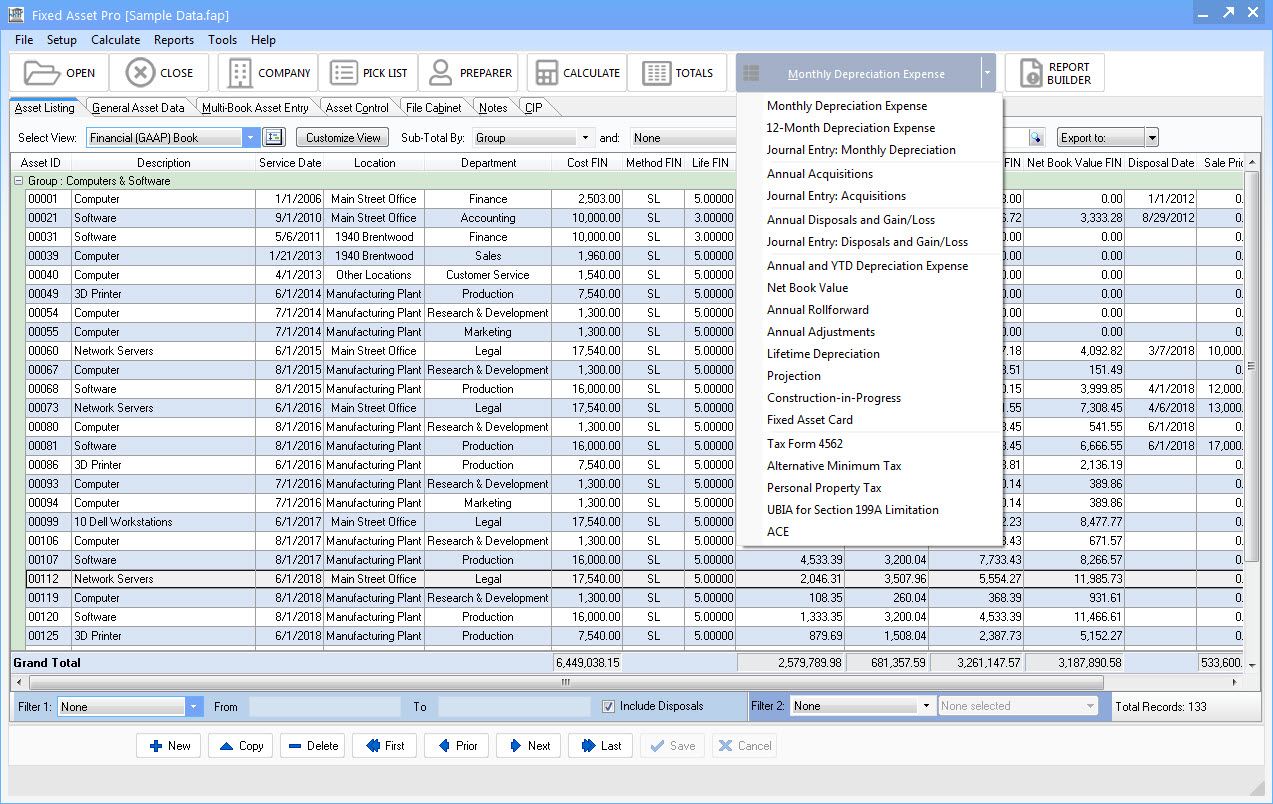Launch the Report Builder
This screenshot has width=1273, height=804.
click(x=1055, y=73)
